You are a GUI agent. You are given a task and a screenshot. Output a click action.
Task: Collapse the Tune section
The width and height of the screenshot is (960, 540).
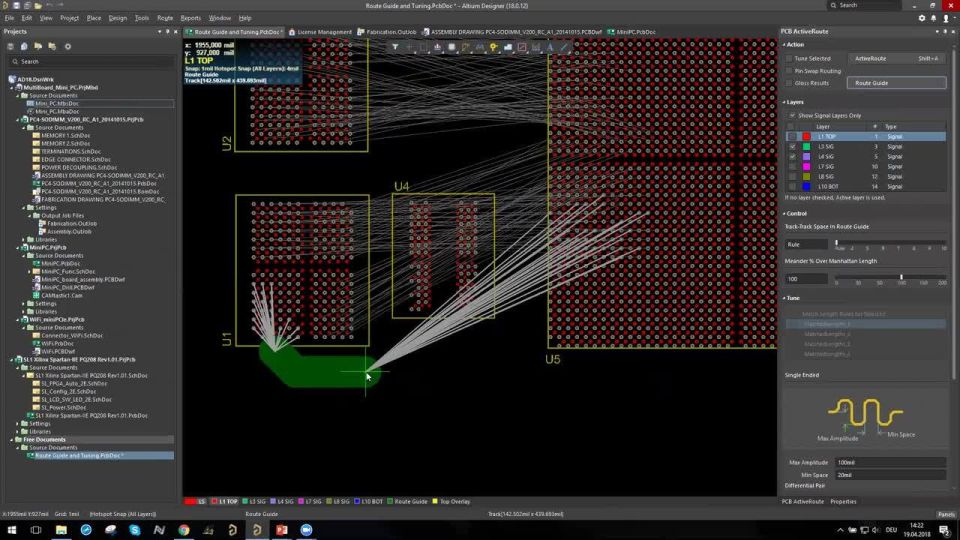tap(784, 298)
